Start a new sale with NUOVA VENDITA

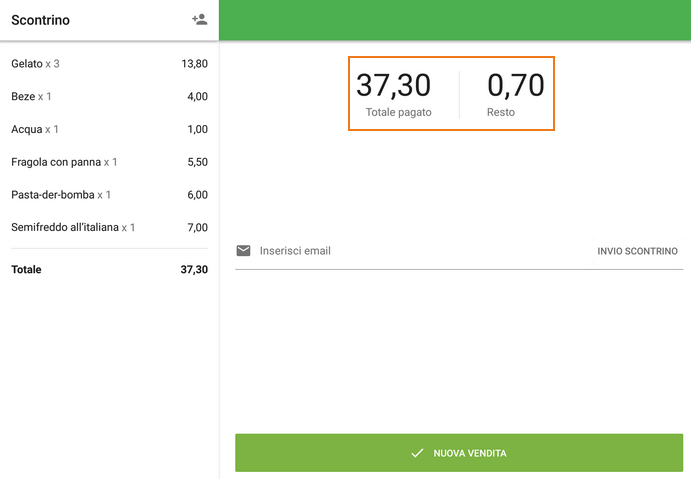[x=459, y=453]
